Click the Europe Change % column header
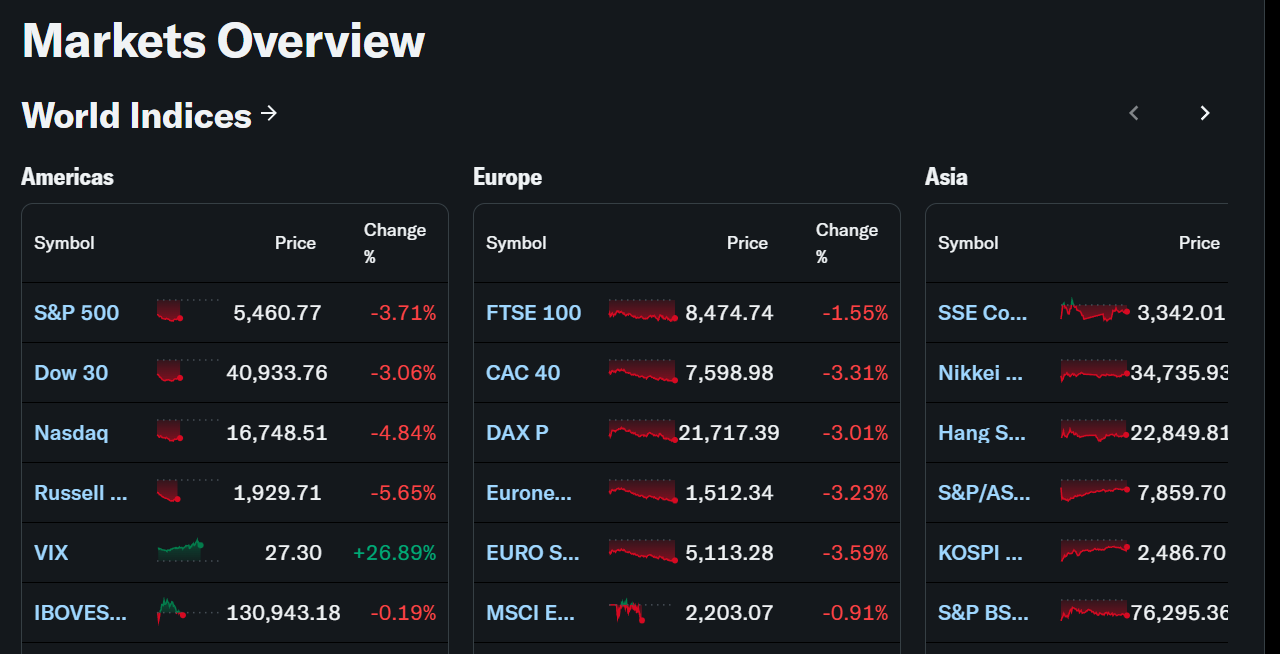This screenshot has height=654, width=1280. click(847, 243)
